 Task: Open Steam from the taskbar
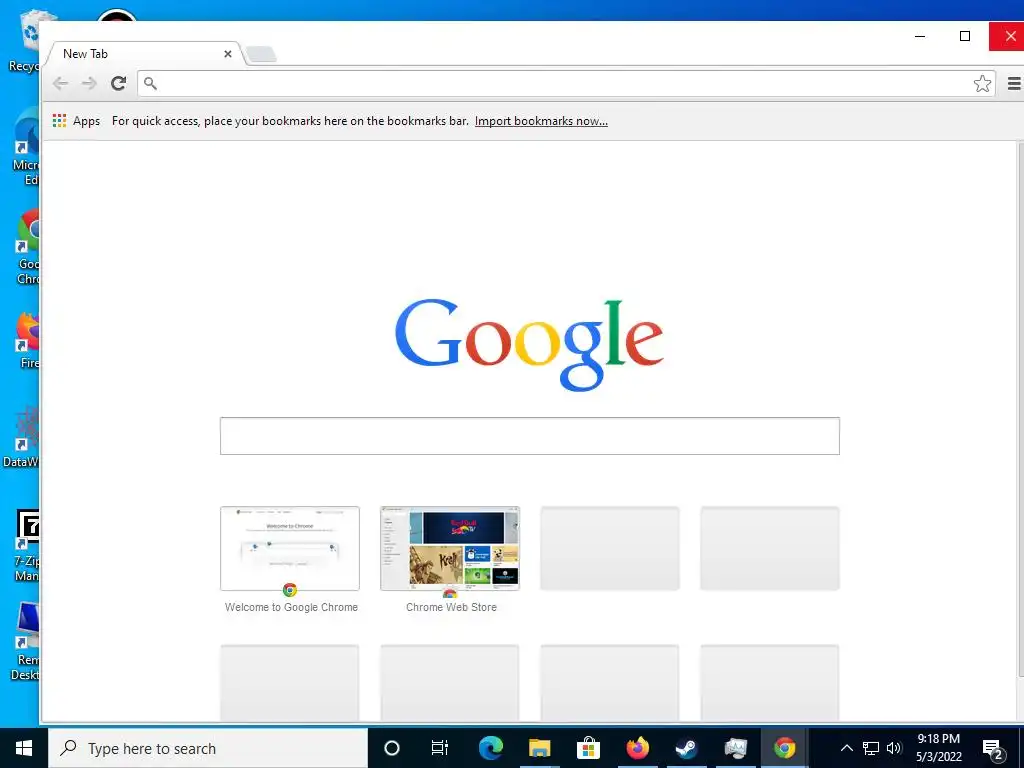tap(686, 748)
